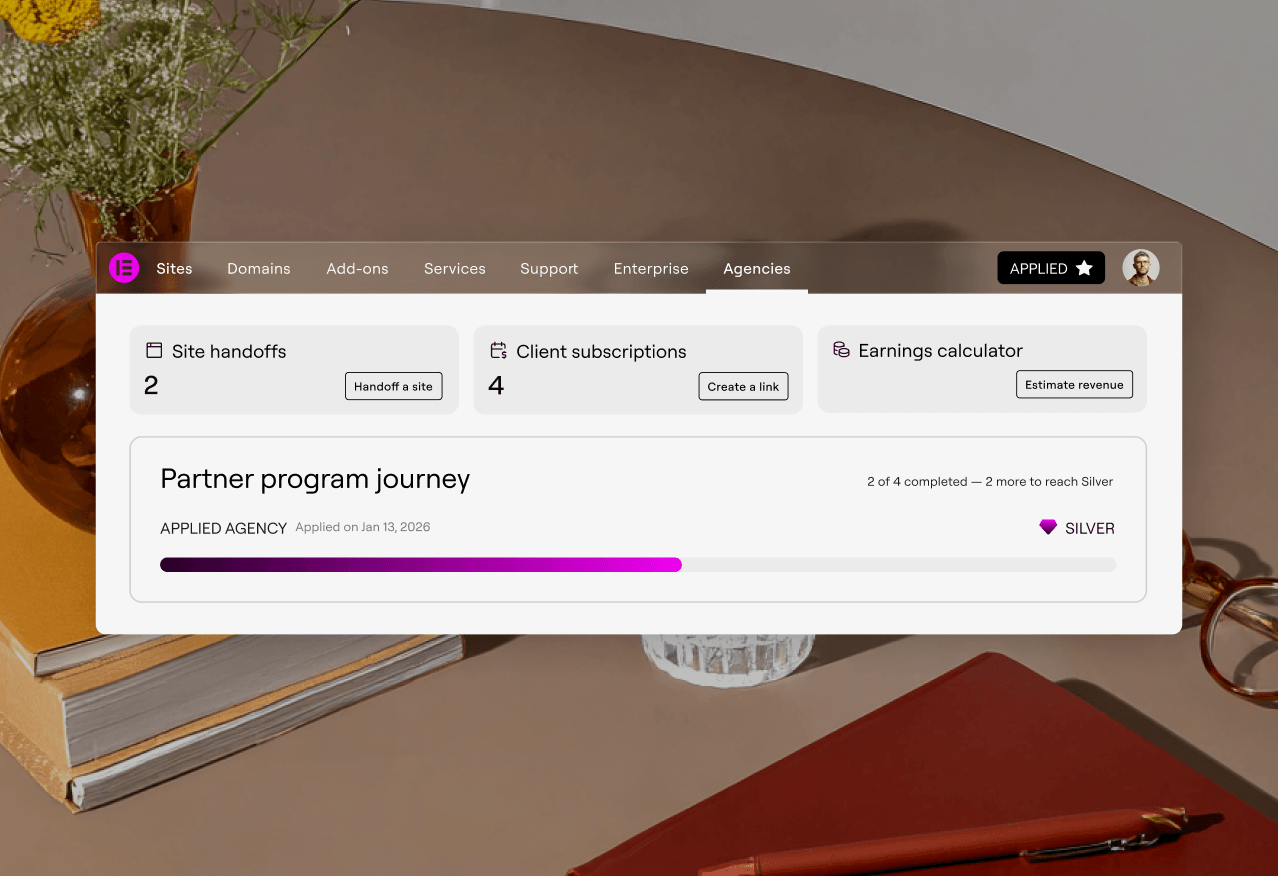Click the Elementor logo icon
The width and height of the screenshot is (1278, 876).
[x=124, y=268]
